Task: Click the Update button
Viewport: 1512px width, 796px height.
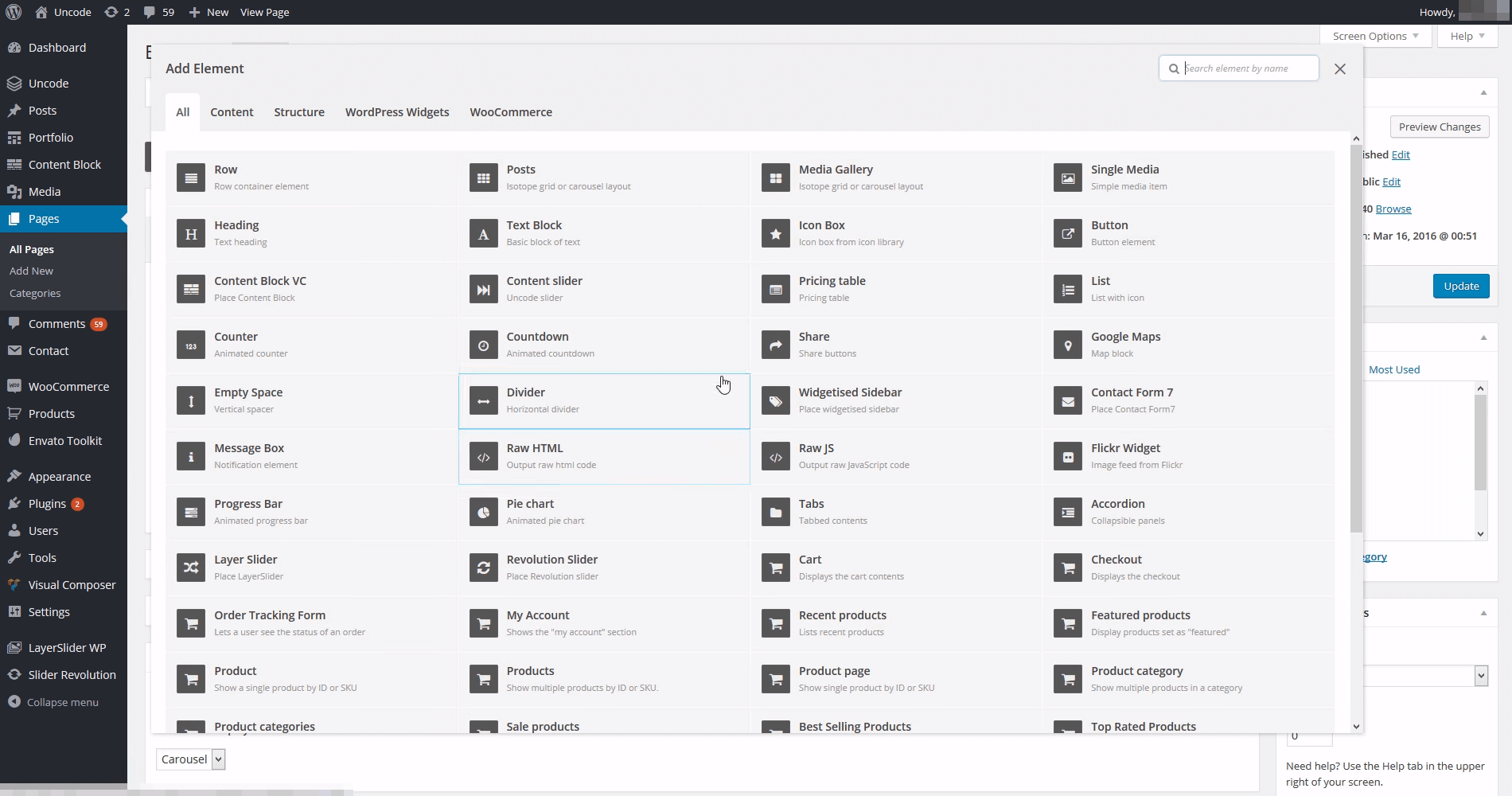Action: [x=1461, y=286]
